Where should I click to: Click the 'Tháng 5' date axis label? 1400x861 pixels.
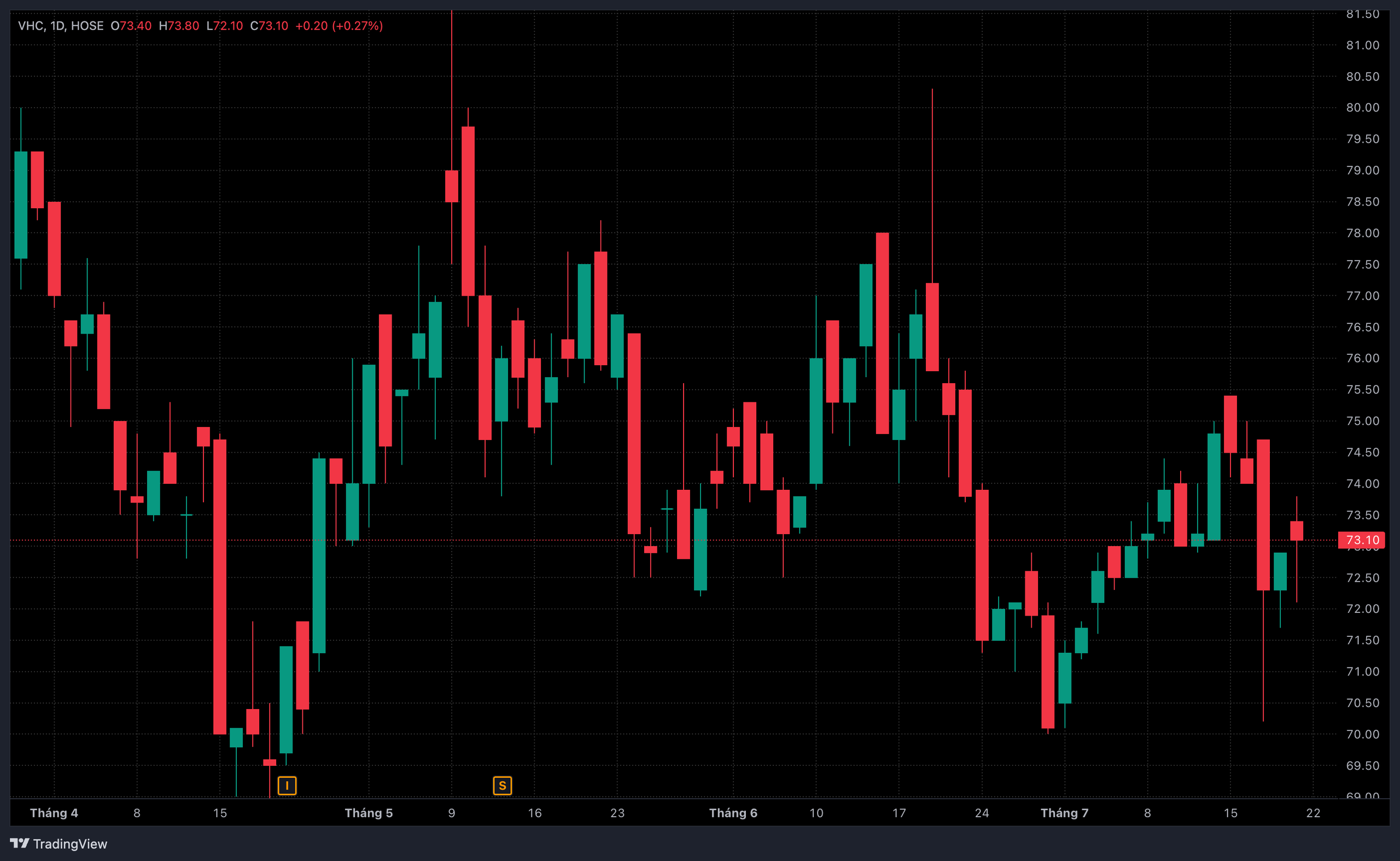(369, 813)
